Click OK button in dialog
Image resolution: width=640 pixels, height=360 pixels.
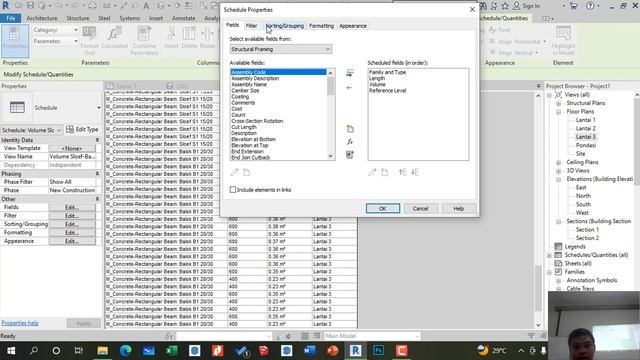(382, 209)
